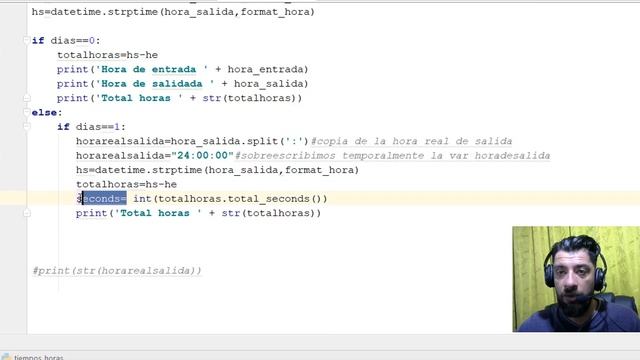Click fold end marker beside print('Total horas ' under dias==0

pyautogui.click(x=27, y=98)
